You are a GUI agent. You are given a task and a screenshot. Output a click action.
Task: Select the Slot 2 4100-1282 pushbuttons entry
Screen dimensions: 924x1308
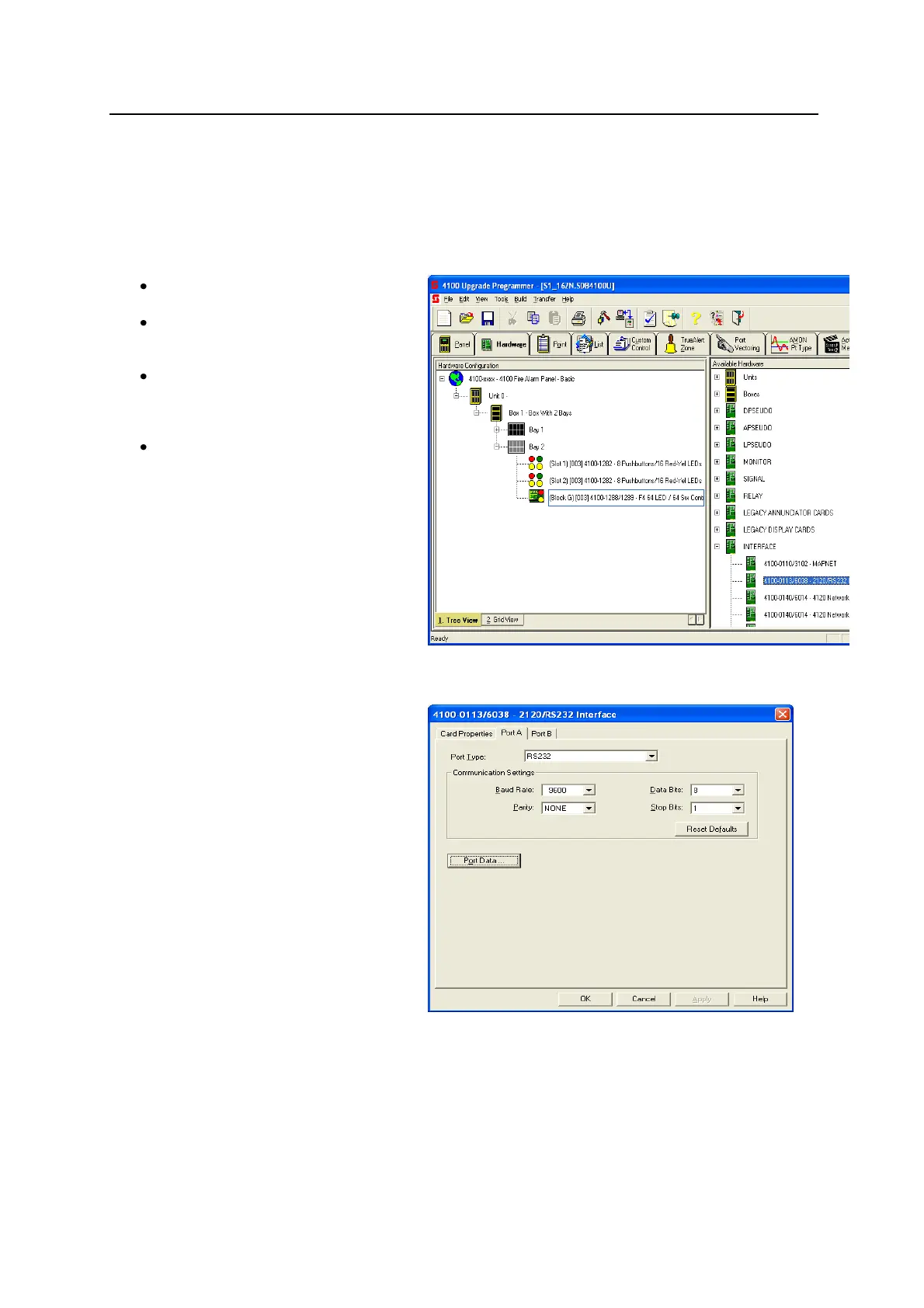point(625,480)
